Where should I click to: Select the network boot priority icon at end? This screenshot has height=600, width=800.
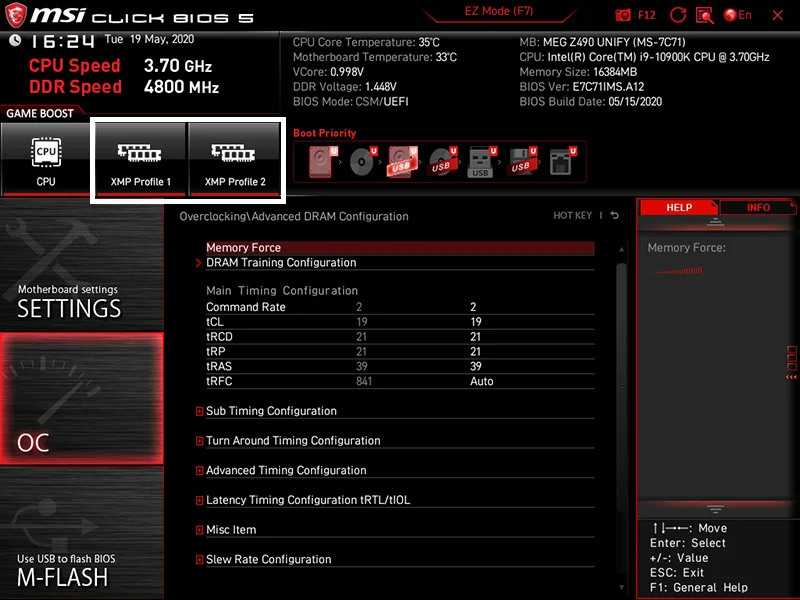click(560, 162)
